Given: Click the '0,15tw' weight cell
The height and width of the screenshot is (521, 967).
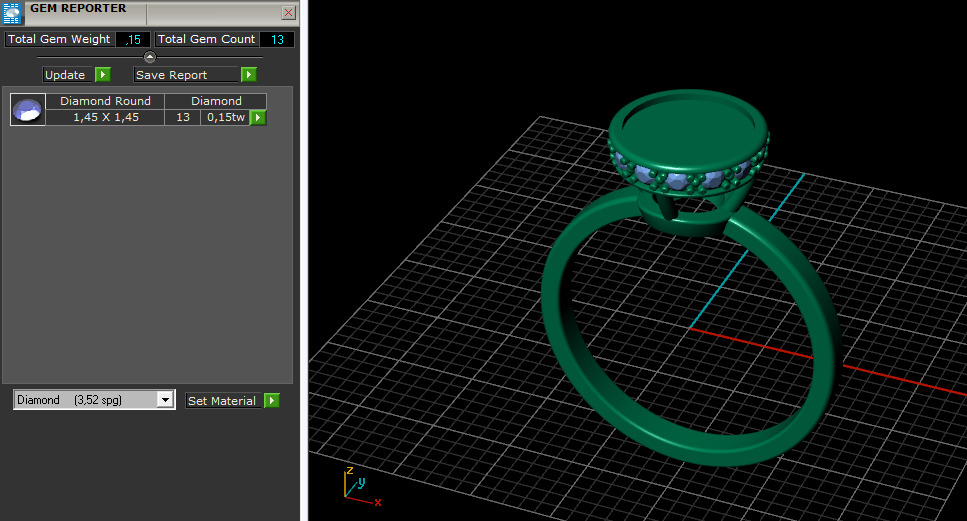Looking at the screenshot, I should (225, 117).
